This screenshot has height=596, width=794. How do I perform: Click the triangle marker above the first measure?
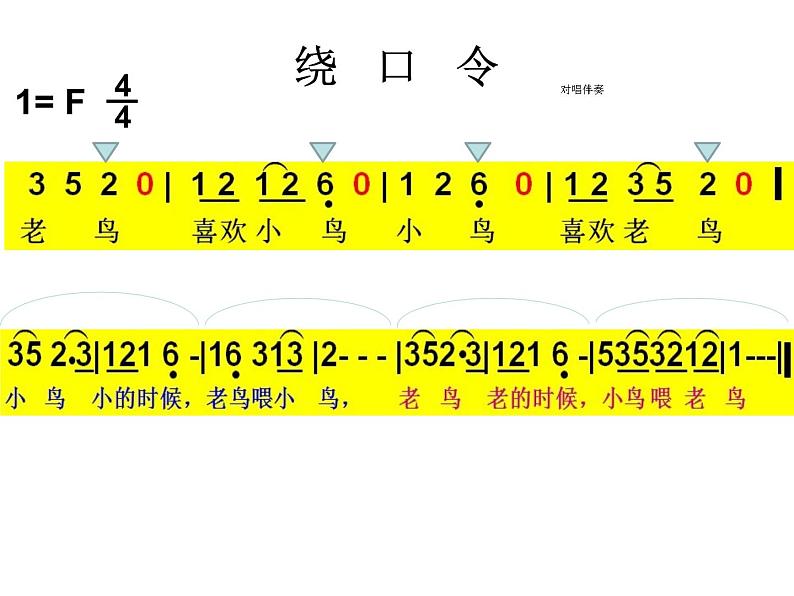106,152
